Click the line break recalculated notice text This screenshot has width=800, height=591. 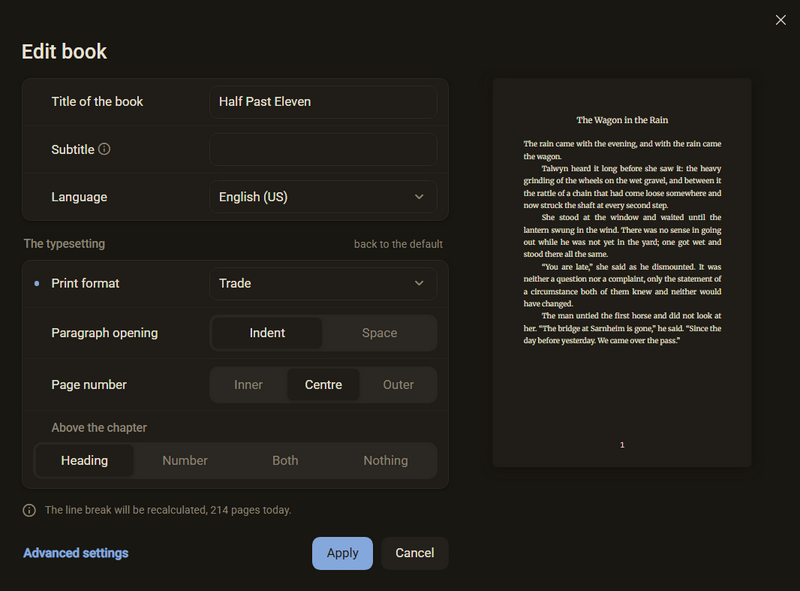tap(168, 510)
